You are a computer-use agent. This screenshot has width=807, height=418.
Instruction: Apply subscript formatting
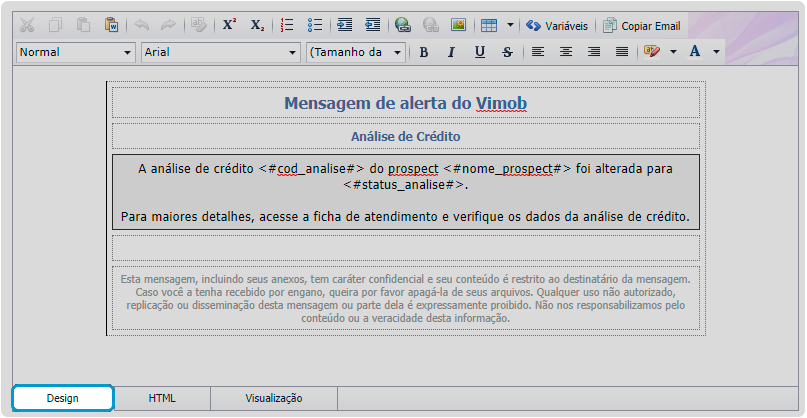click(x=257, y=25)
